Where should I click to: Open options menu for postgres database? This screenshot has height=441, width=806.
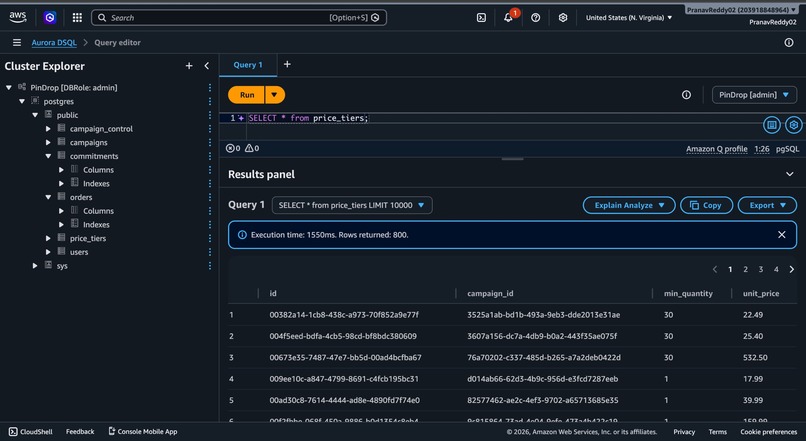pos(210,101)
